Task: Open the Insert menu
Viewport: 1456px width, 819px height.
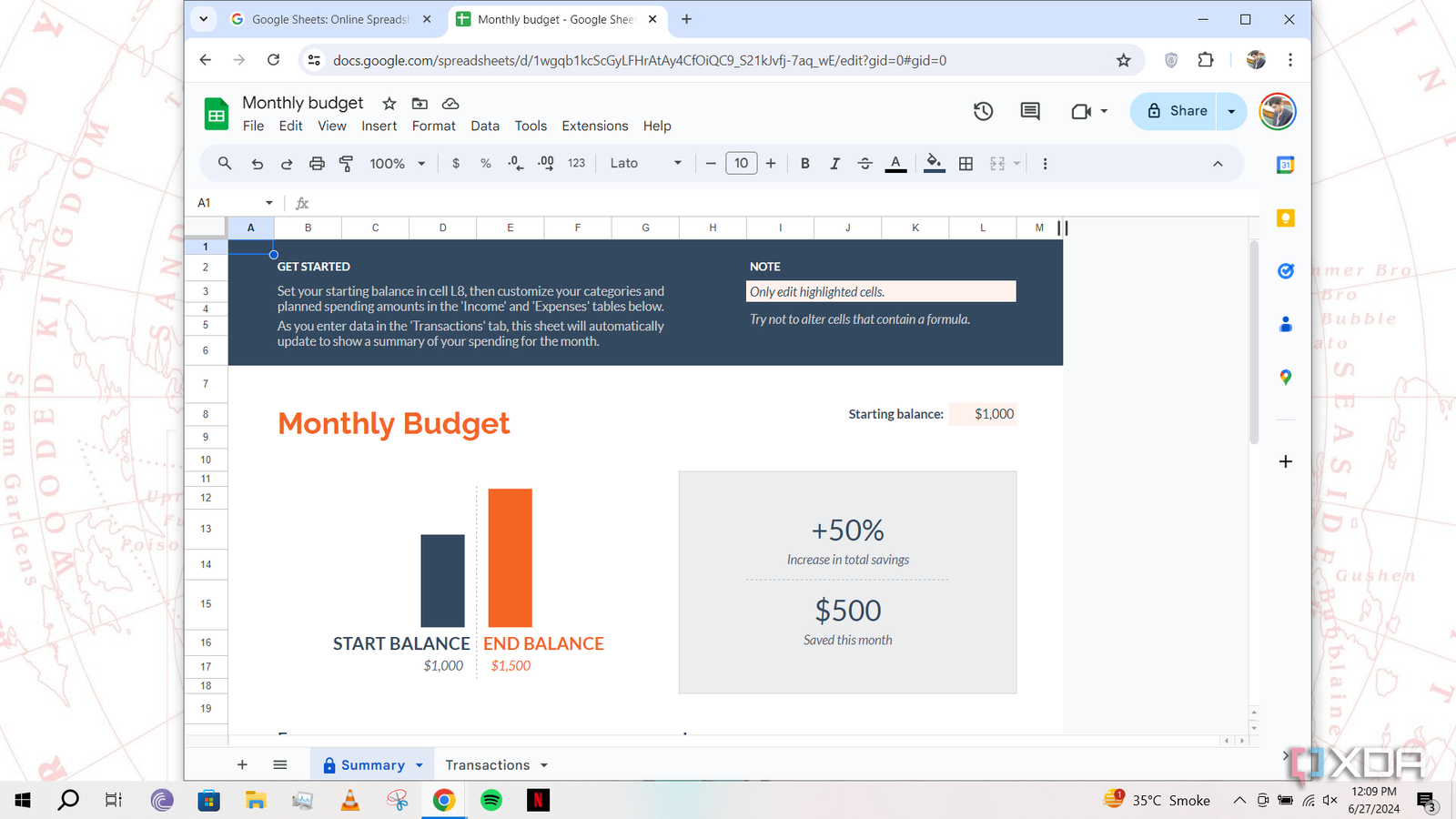Action: pyautogui.click(x=379, y=126)
